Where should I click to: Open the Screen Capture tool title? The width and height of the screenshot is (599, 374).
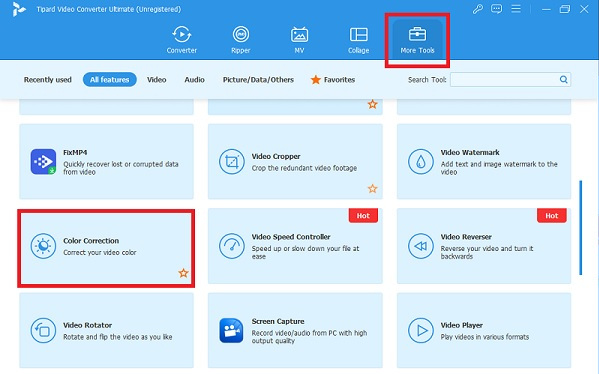[x=278, y=321]
